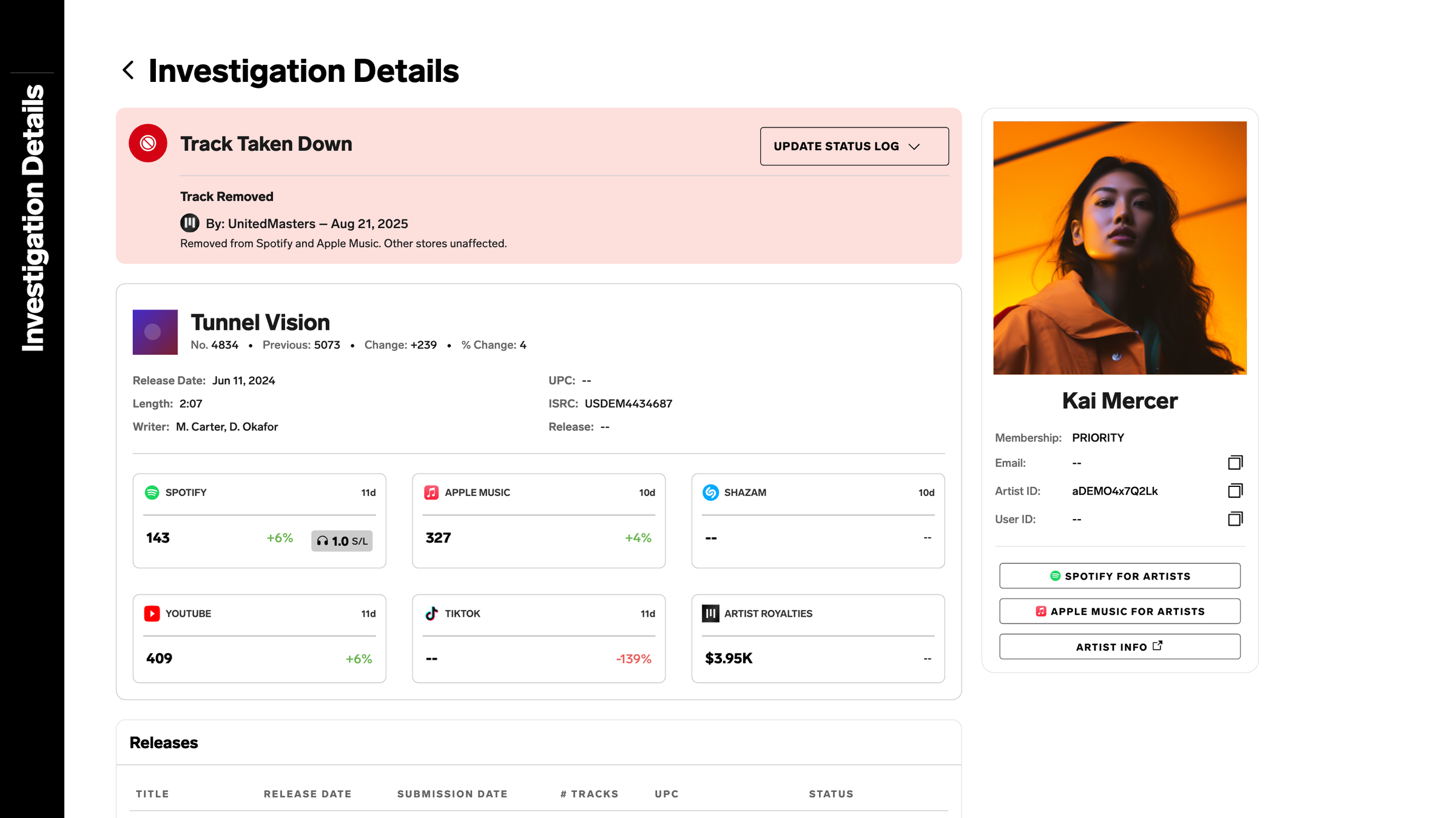Click the Tunnel Vision track title
Screen dimensions: 1456x818
point(260,323)
